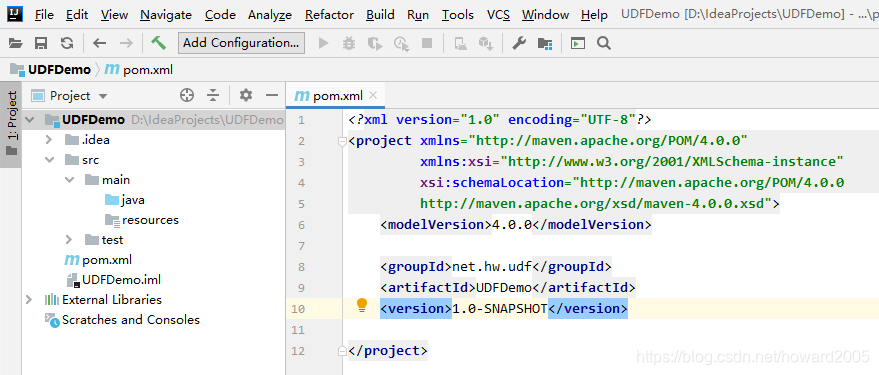879x375 pixels.
Task: Open the Window menu
Action: pyautogui.click(x=545, y=15)
